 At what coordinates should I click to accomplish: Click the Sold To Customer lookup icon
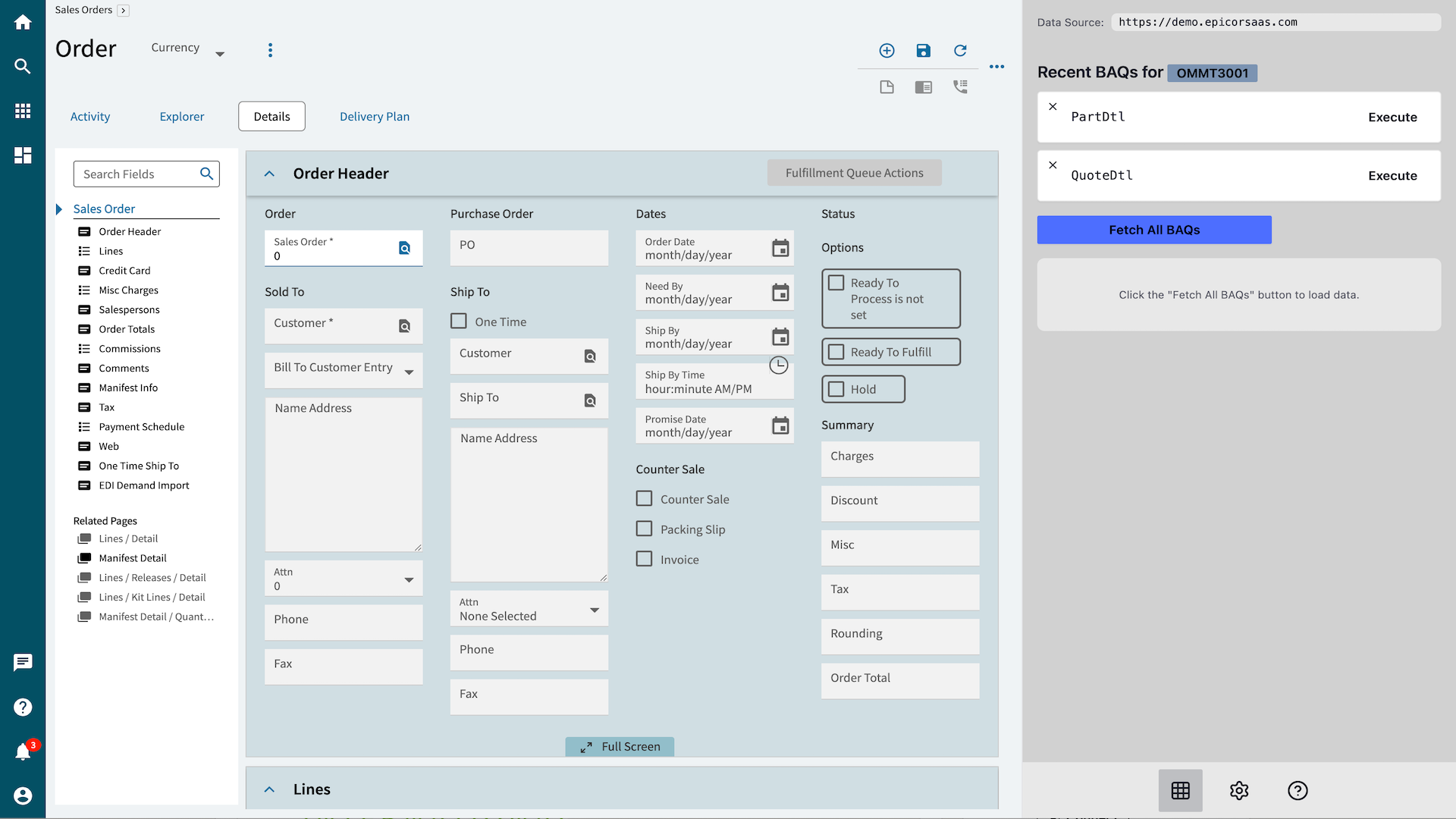pos(404,326)
